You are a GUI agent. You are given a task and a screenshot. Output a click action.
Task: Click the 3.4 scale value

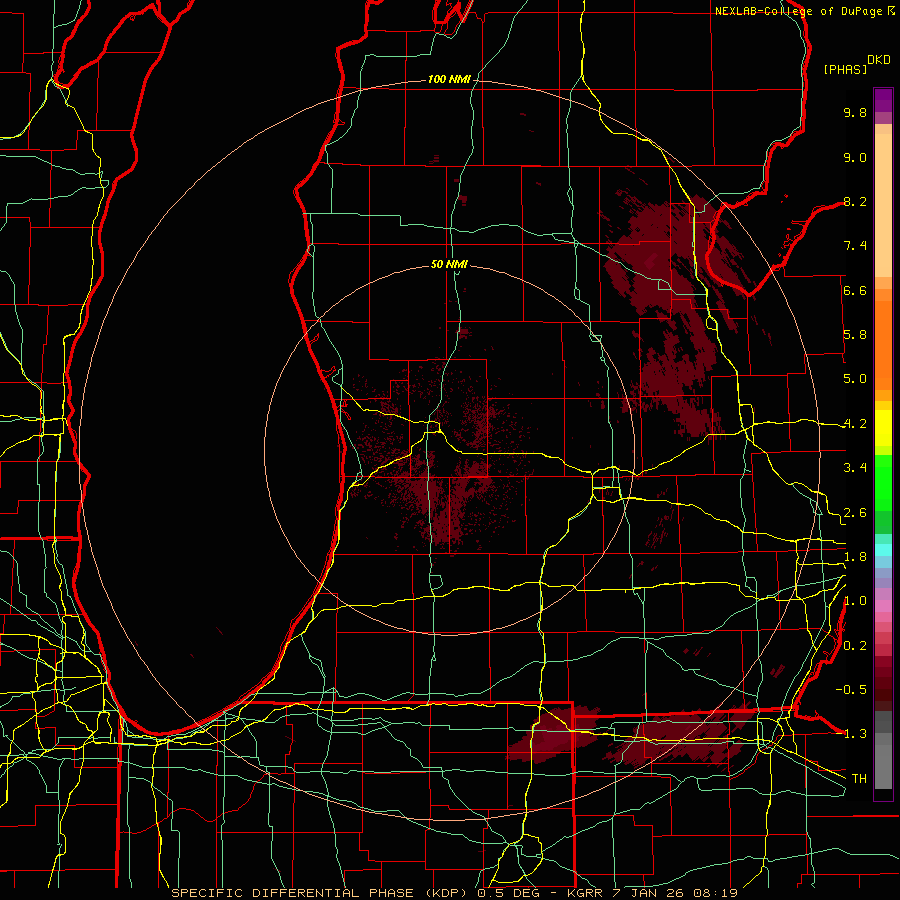[855, 468]
